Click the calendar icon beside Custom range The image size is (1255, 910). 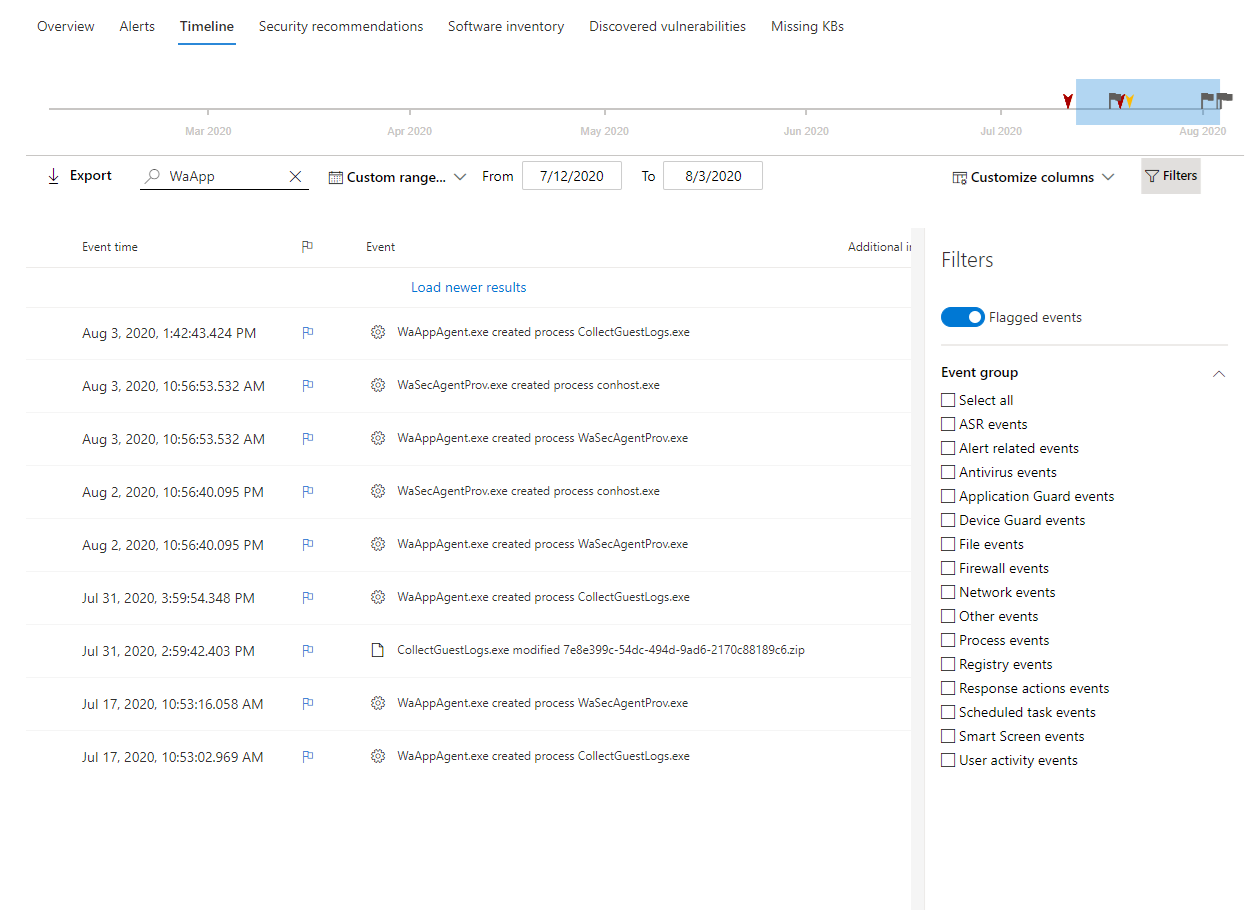coord(335,176)
